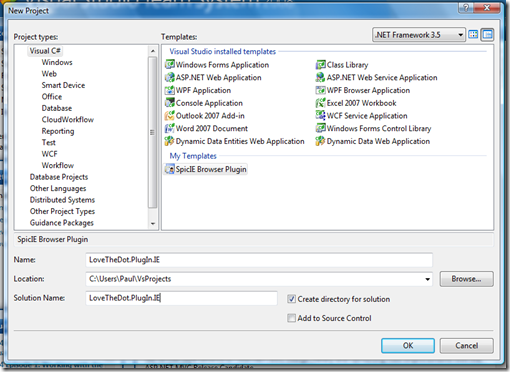Click the Name input field
Viewport: 510px width, 372px height.
click(259, 260)
